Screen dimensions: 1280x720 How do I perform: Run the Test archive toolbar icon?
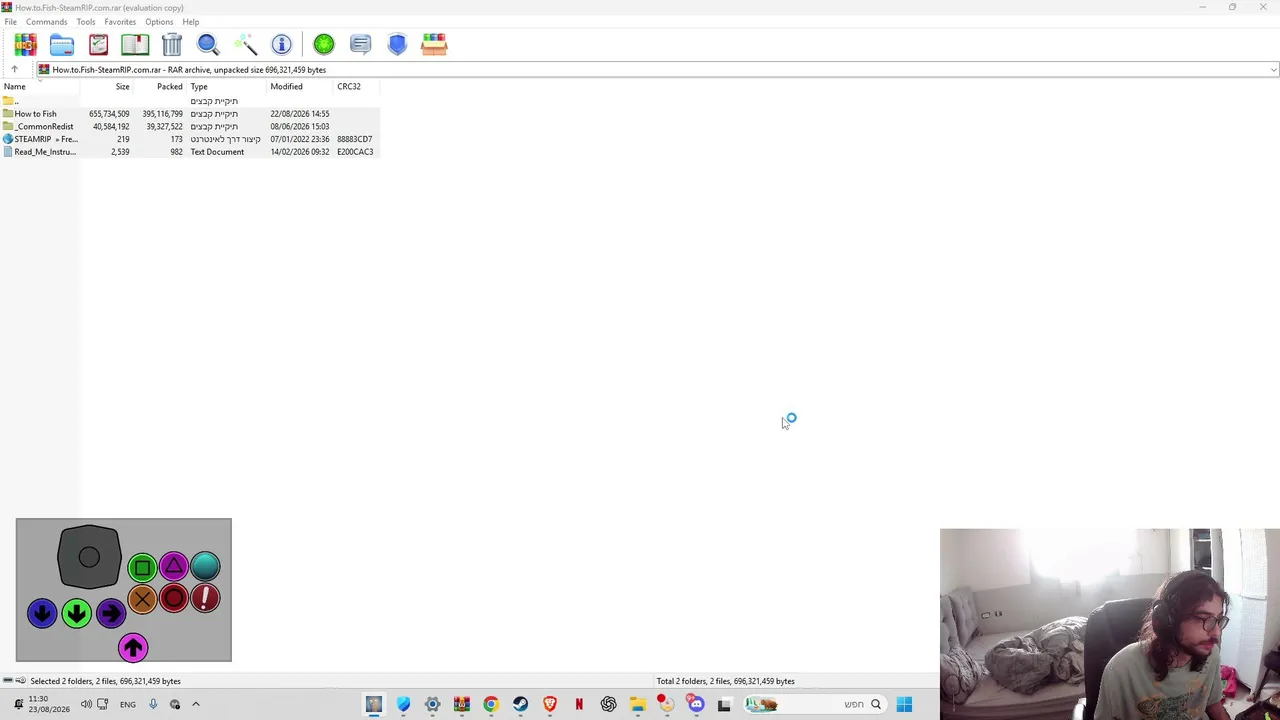[x=98, y=44]
